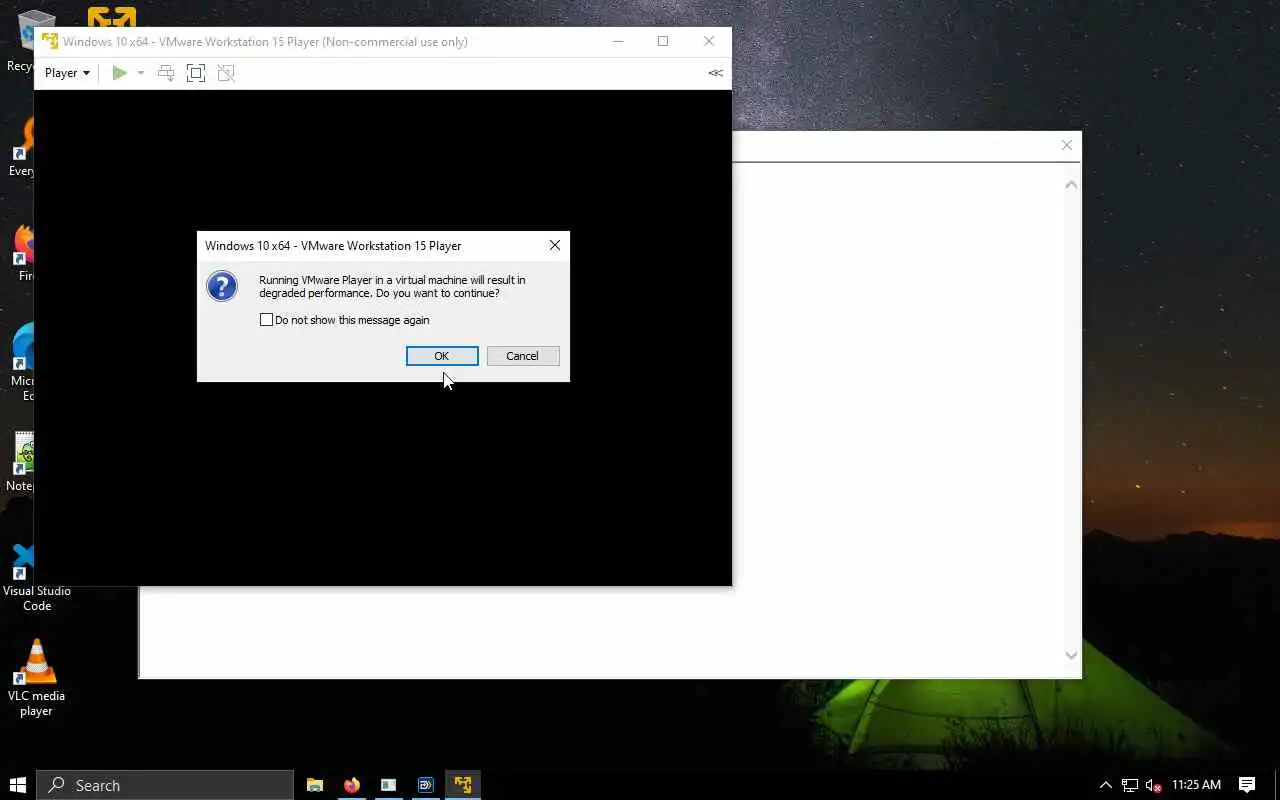Close the white background window
Screen dimensions: 1280x800
(x=1067, y=145)
